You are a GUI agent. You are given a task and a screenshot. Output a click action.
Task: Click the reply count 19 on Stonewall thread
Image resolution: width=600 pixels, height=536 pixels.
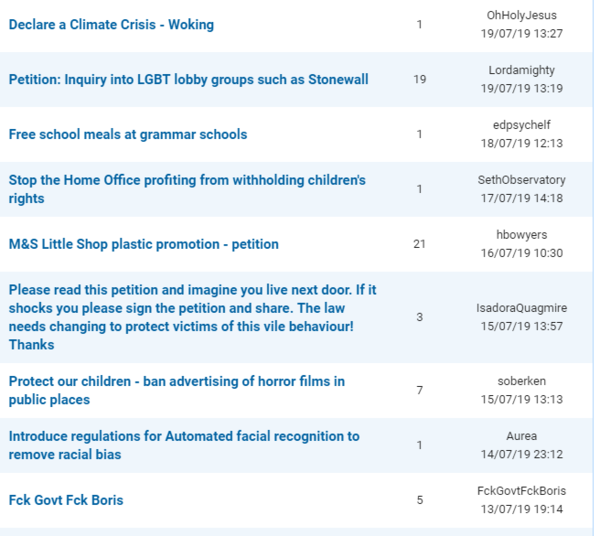point(419,79)
